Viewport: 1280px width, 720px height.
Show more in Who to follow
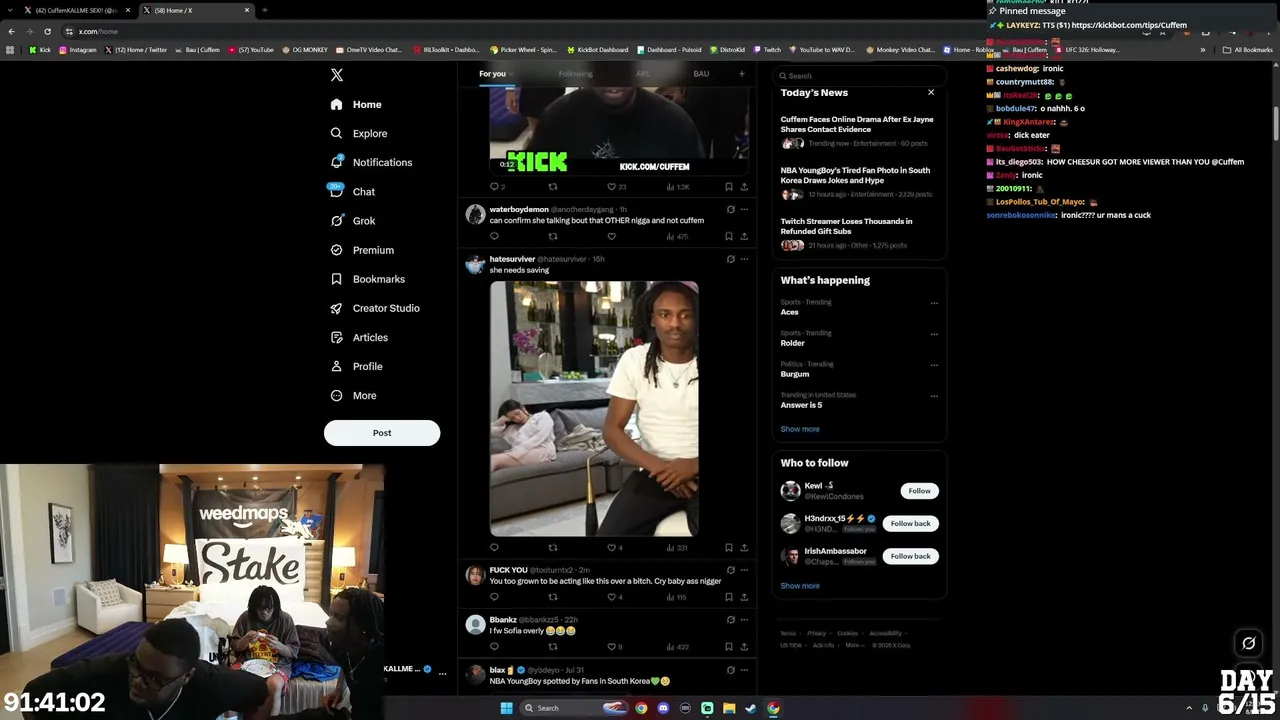pos(800,586)
